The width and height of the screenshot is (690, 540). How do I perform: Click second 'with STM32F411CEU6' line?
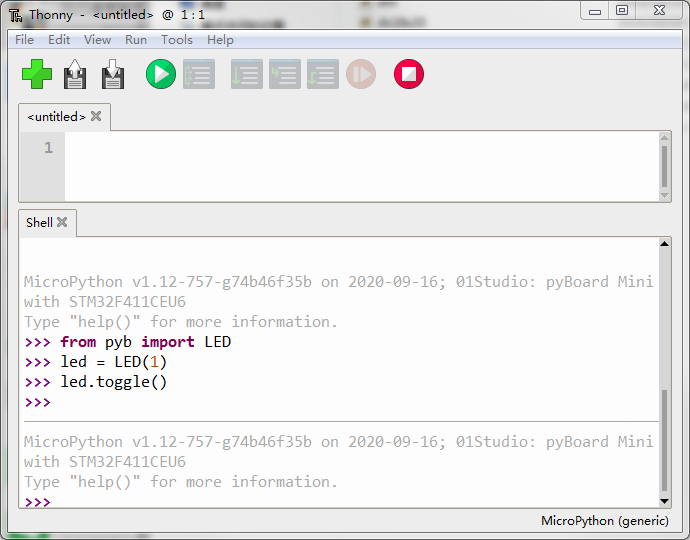pos(105,462)
